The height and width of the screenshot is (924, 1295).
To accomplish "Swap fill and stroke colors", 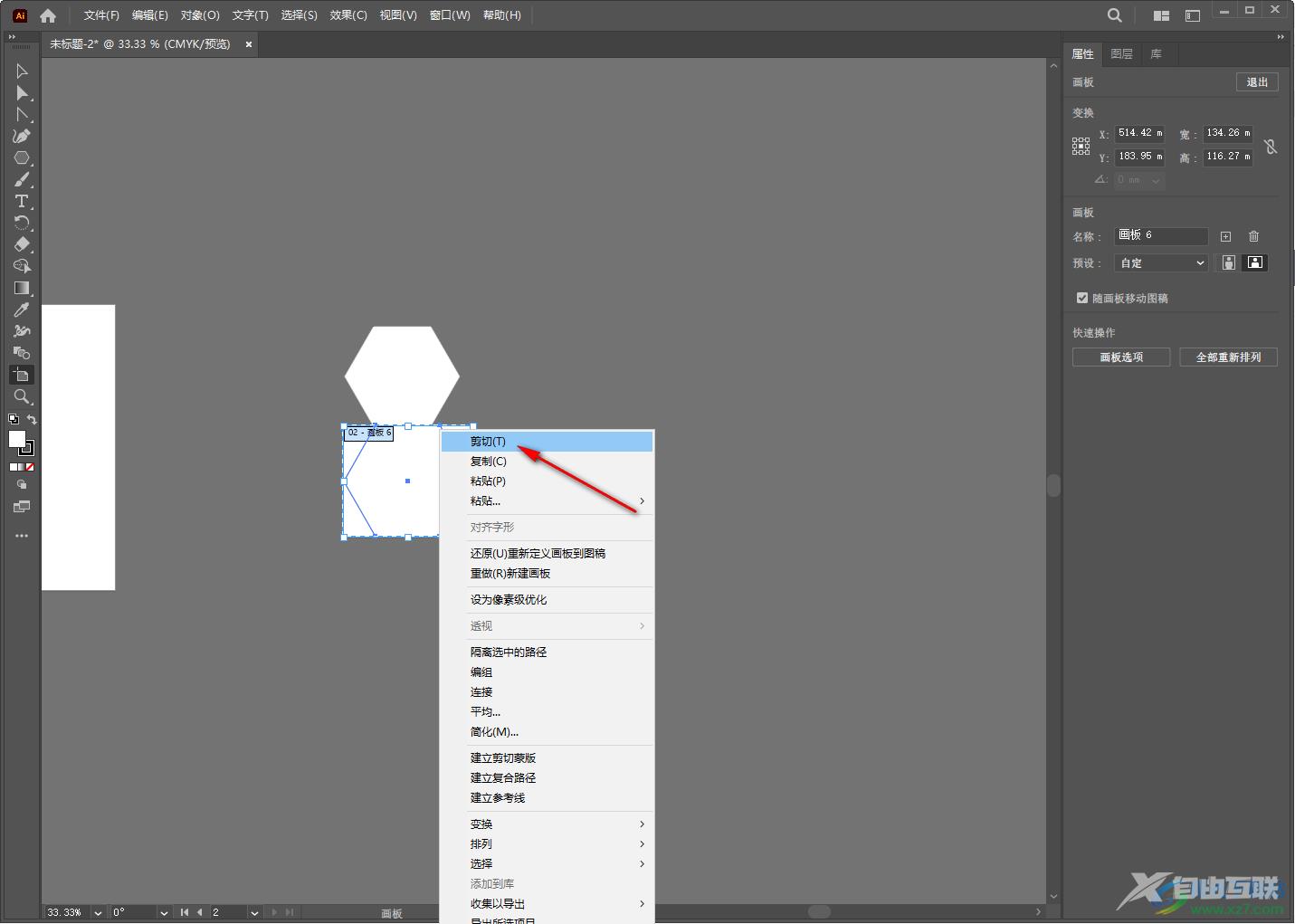I will [33, 420].
